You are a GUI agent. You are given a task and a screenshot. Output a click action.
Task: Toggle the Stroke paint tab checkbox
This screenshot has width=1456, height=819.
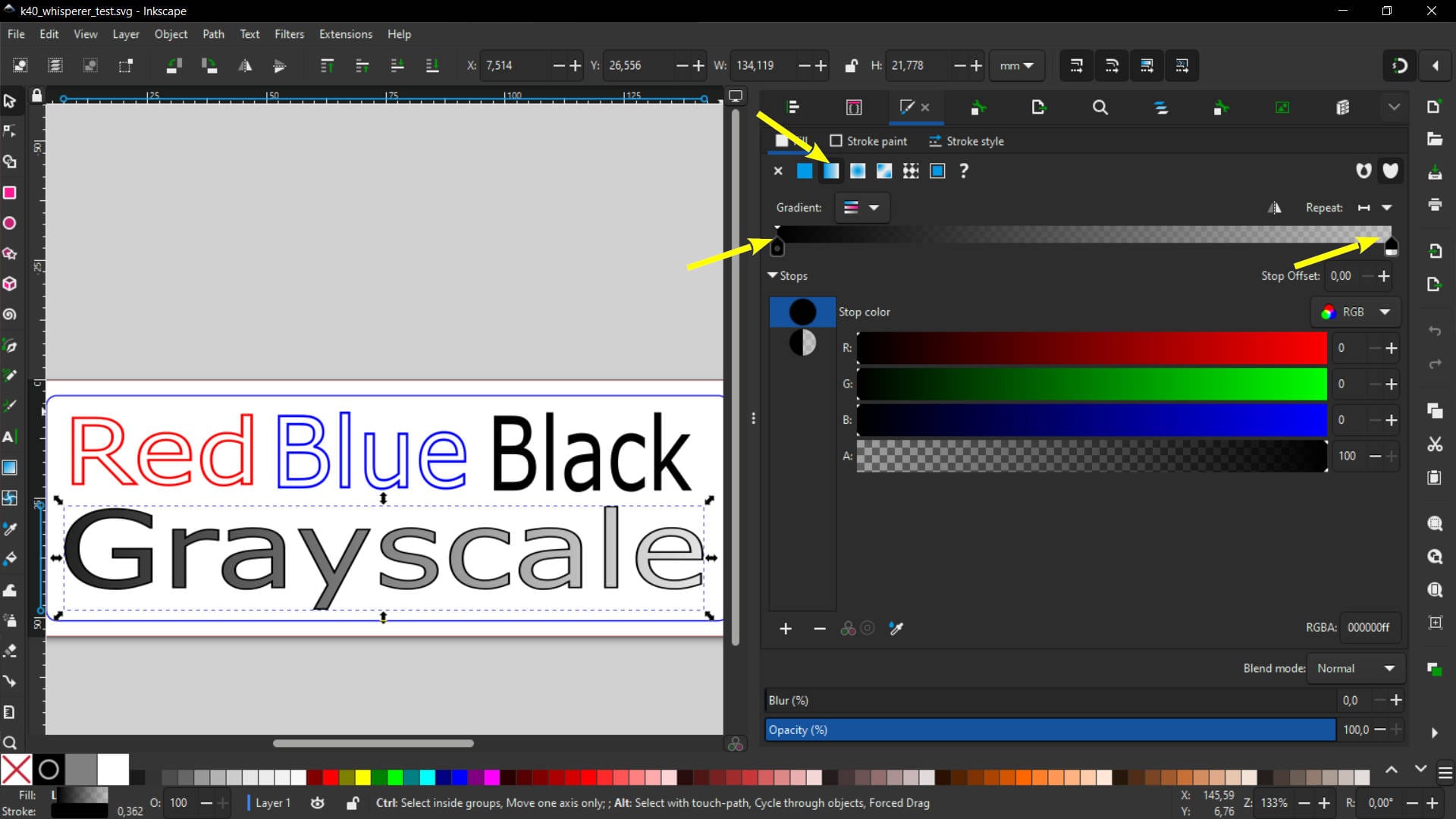coord(837,141)
